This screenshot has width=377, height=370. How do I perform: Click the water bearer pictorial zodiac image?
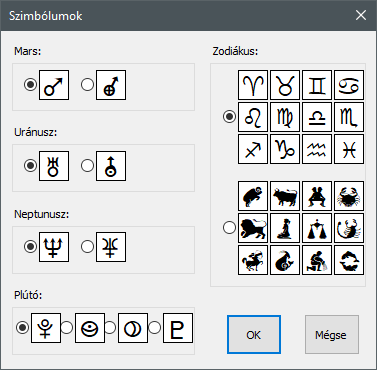[x=317, y=260]
